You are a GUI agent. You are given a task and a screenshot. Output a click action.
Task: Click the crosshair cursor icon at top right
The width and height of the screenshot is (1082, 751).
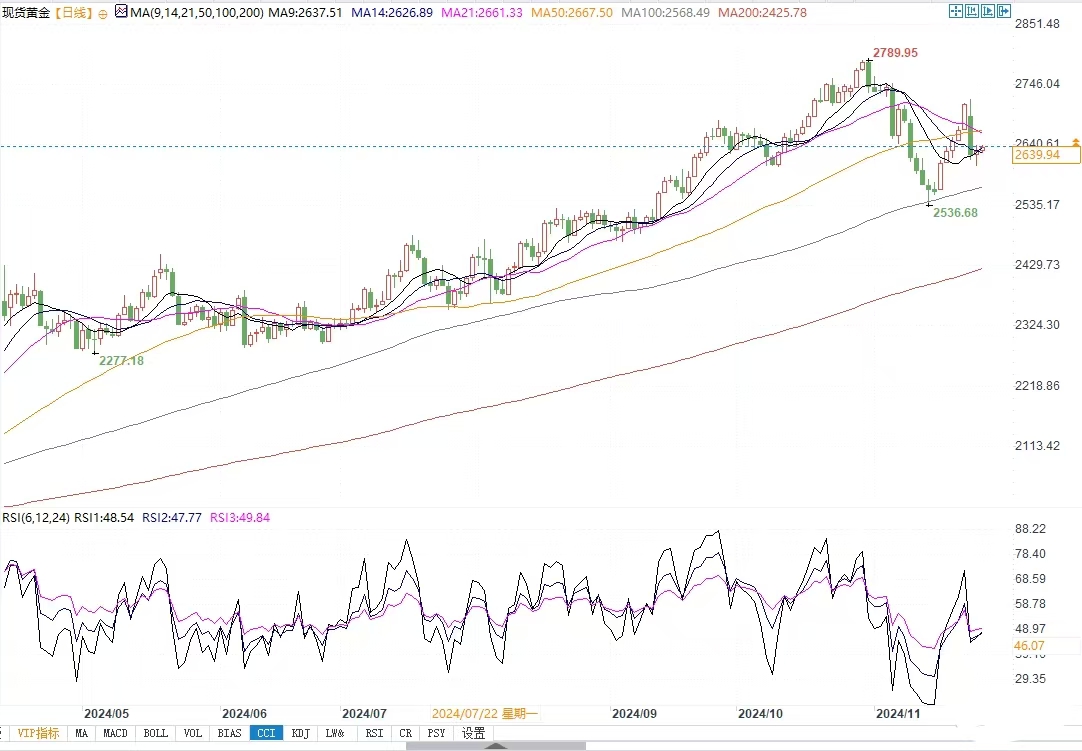click(956, 11)
